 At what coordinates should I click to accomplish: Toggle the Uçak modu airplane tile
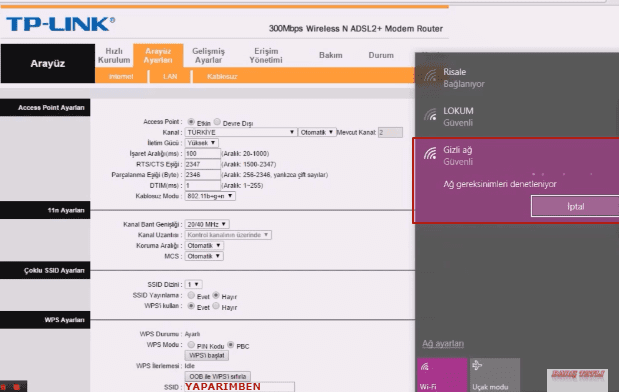pos(495,375)
